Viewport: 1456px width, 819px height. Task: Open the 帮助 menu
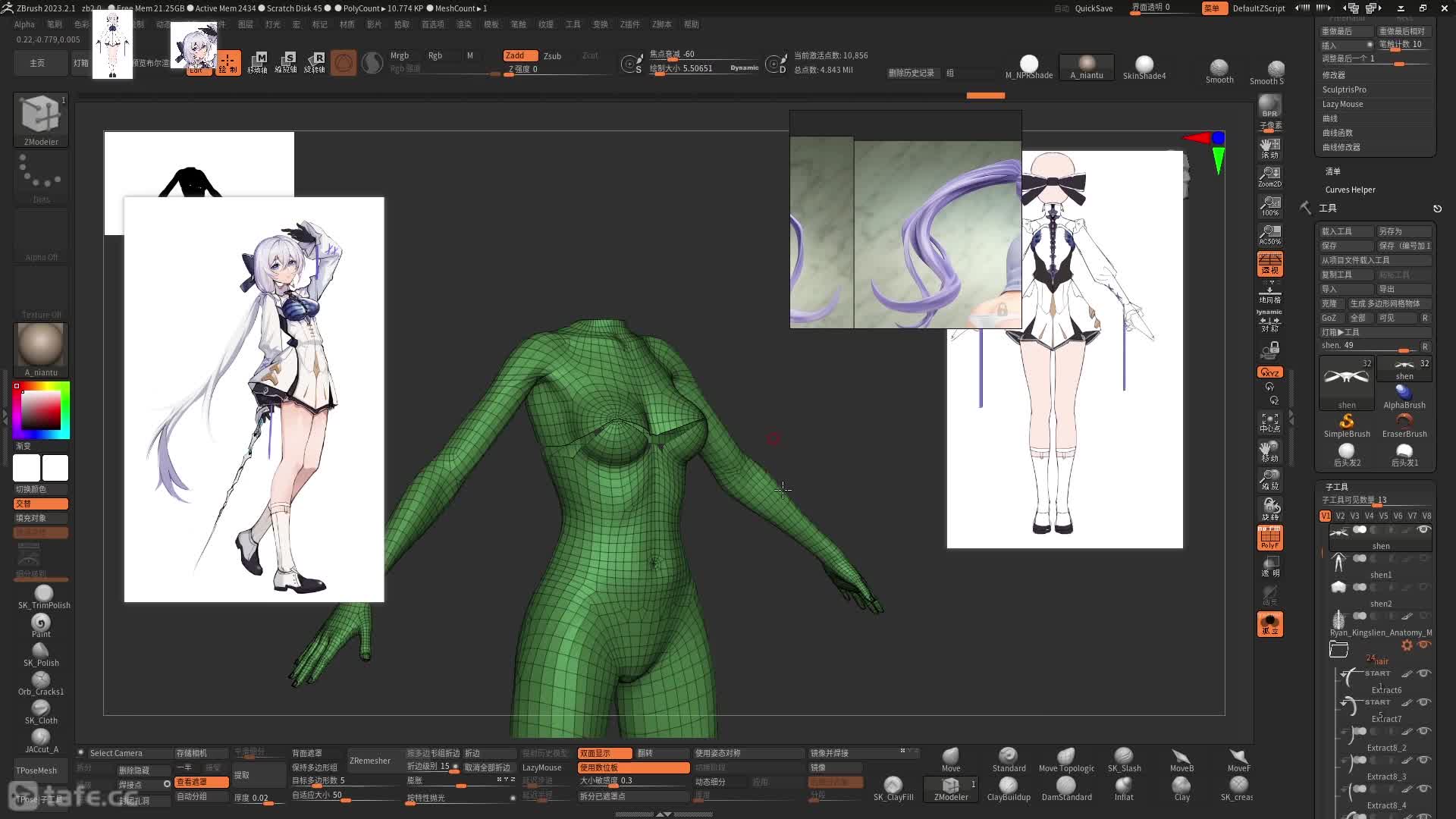[691, 24]
